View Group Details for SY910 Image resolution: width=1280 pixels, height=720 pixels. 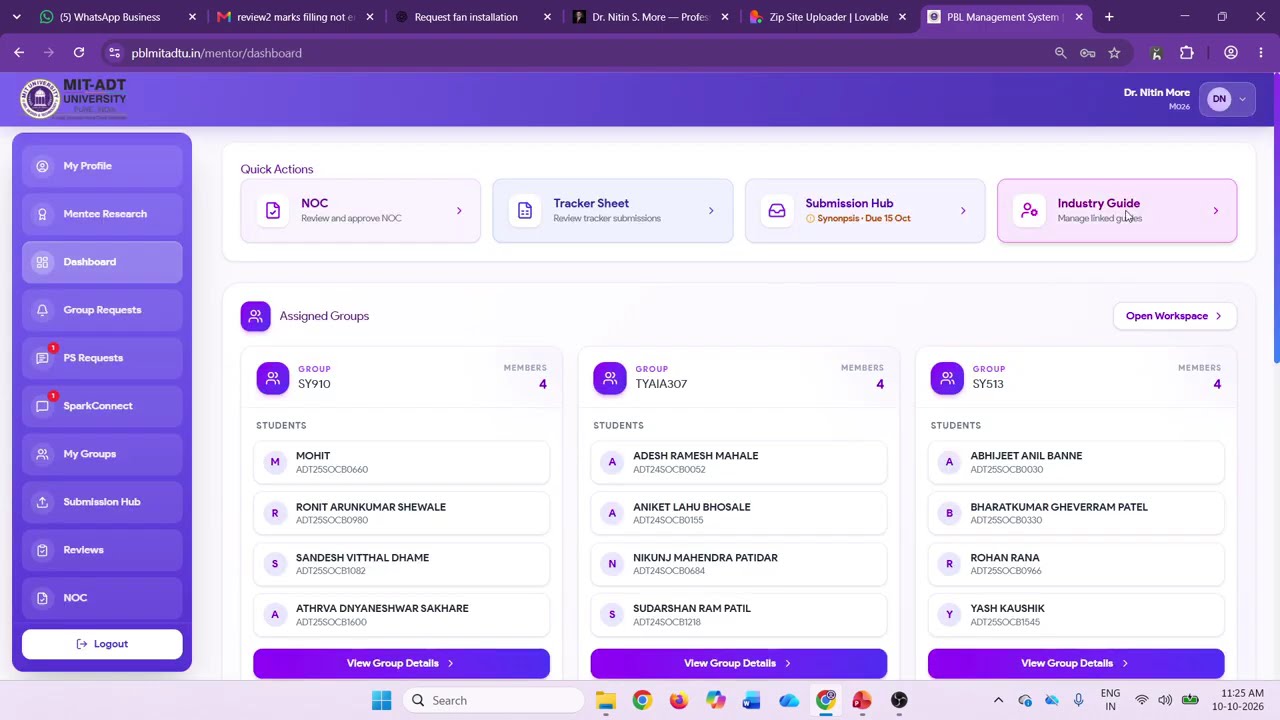coord(401,663)
